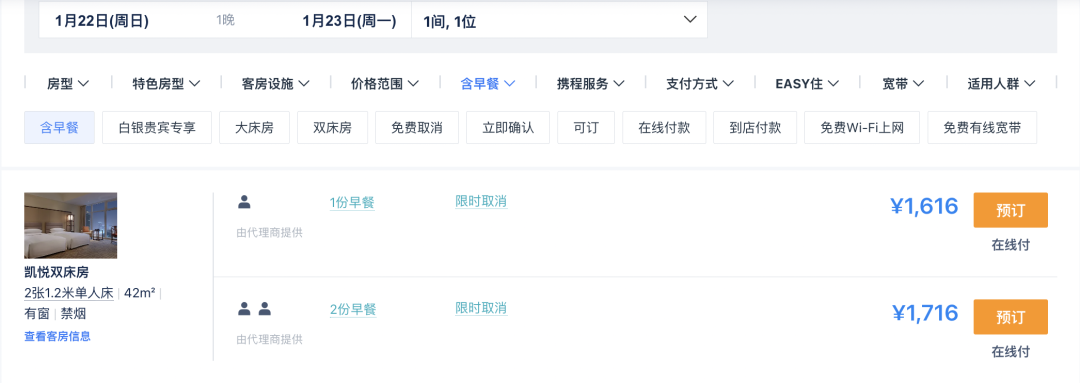Viewport: 1080px width, 383px height.
Task: View 限时取消 policy for ¥1,616 rate
Action: (x=481, y=202)
